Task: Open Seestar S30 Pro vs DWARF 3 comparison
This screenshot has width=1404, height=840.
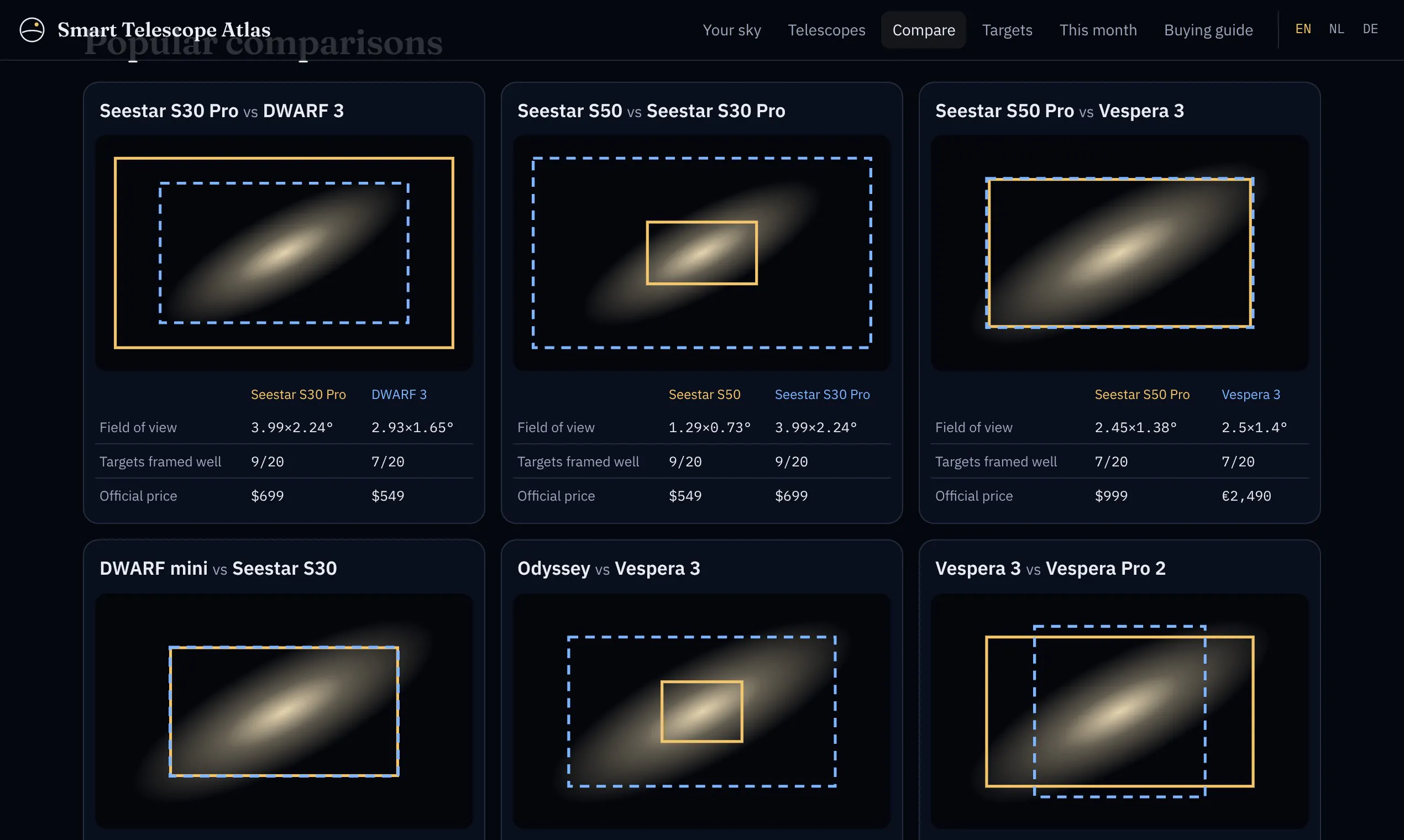Action: [221, 111]
